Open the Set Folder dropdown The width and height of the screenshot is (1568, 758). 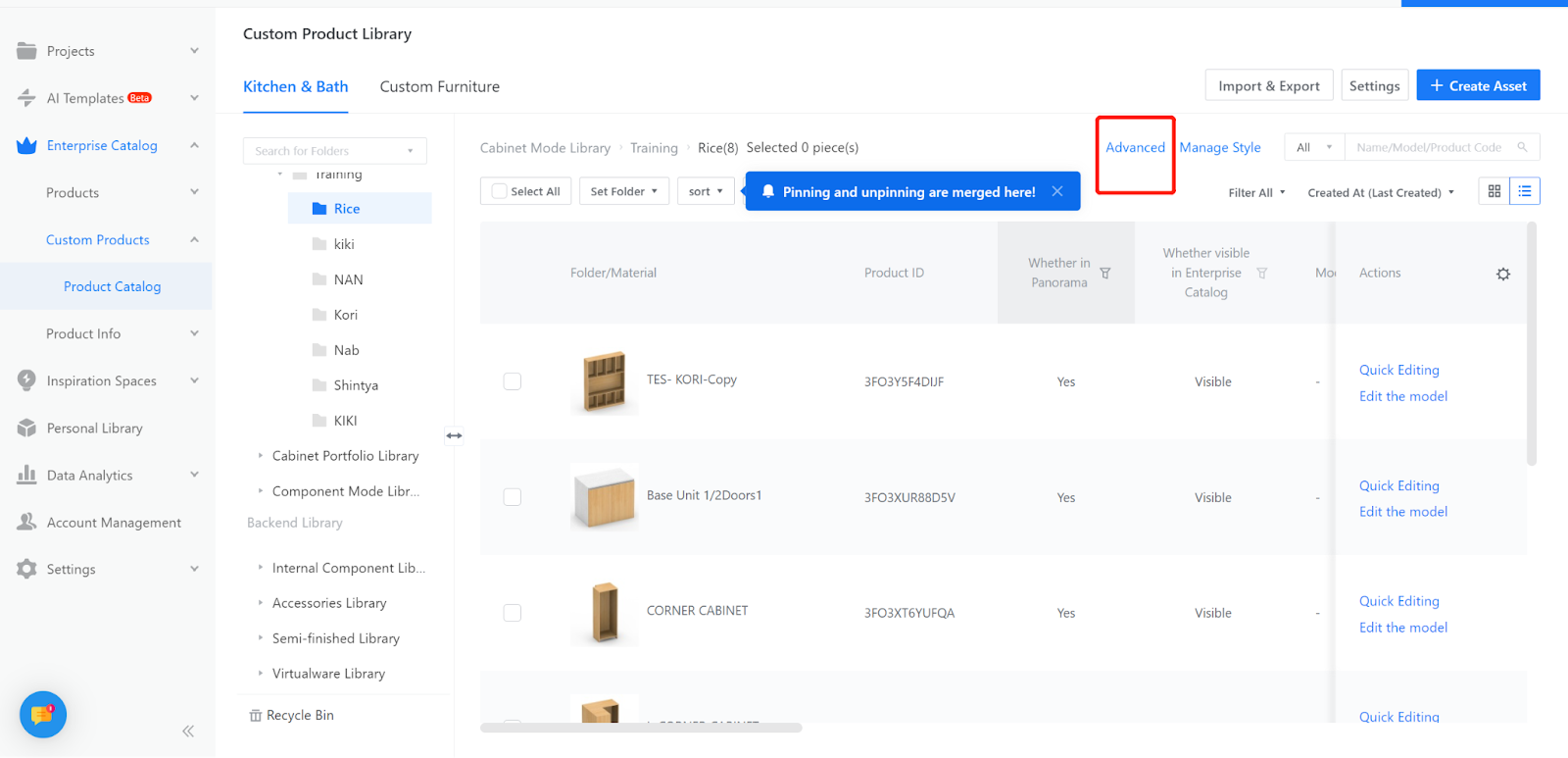tap(624, 191)
